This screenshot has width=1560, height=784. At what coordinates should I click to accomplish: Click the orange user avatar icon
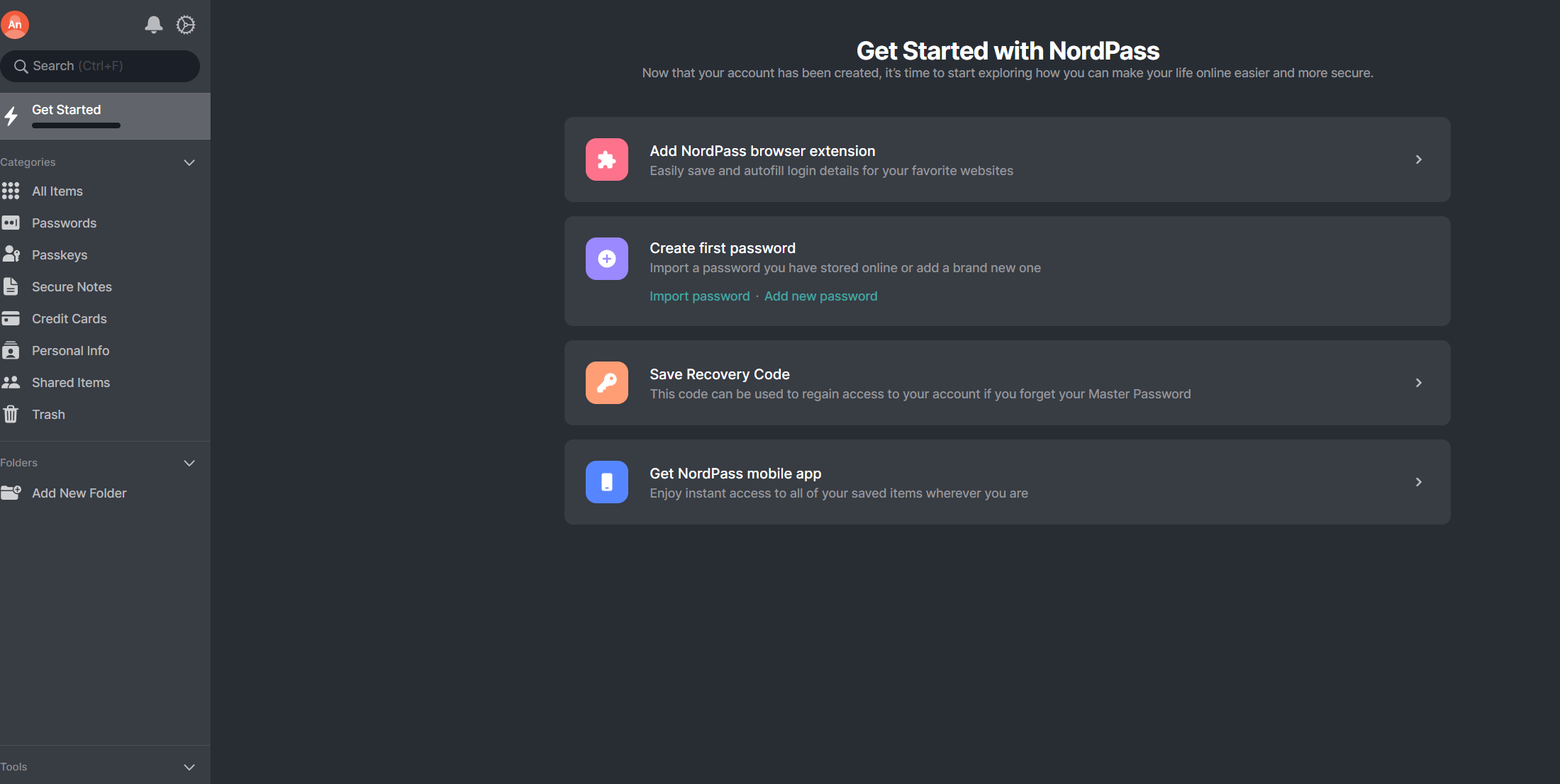click(15, 25)
